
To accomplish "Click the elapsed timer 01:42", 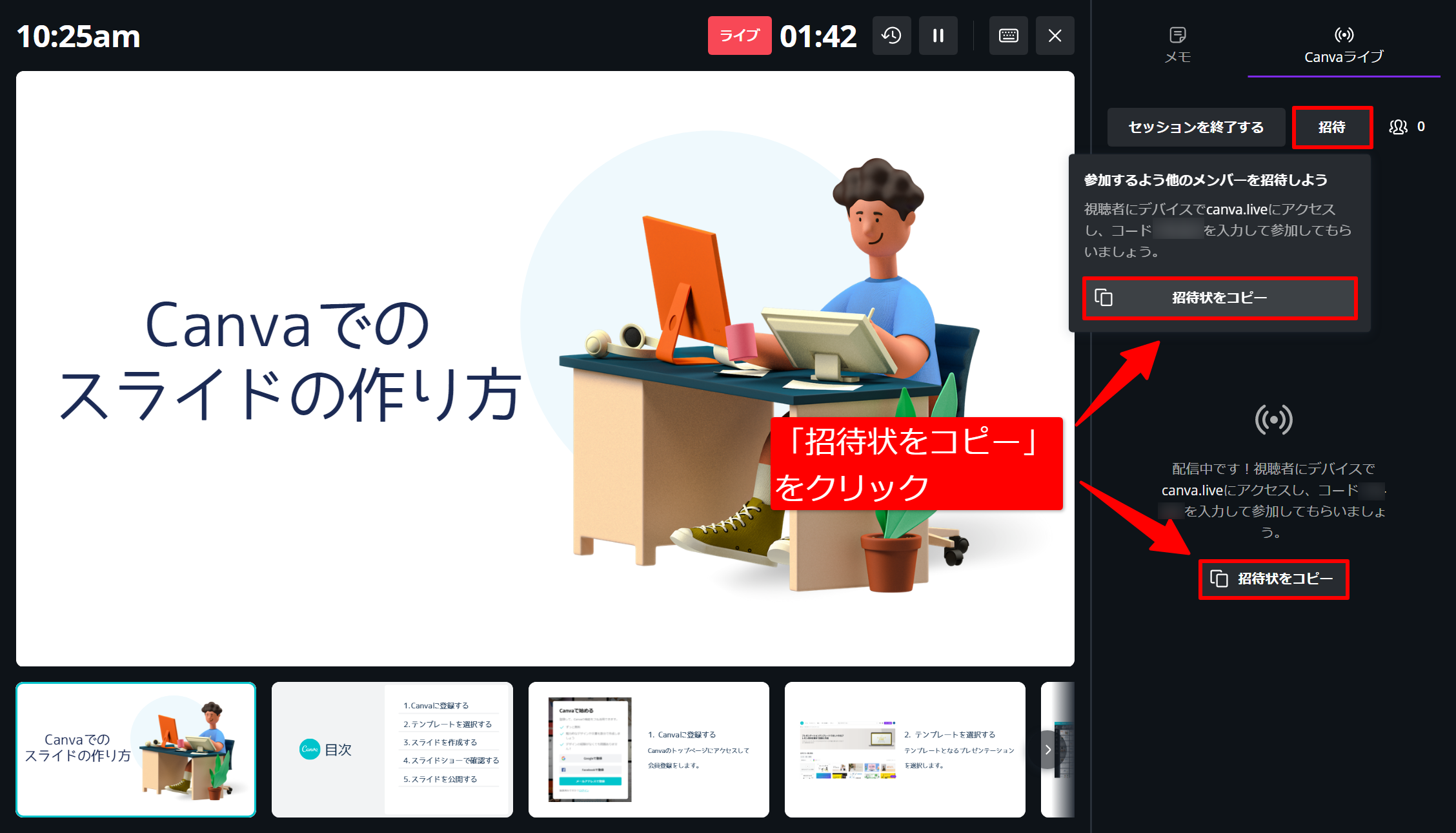I will coord(818,36).
